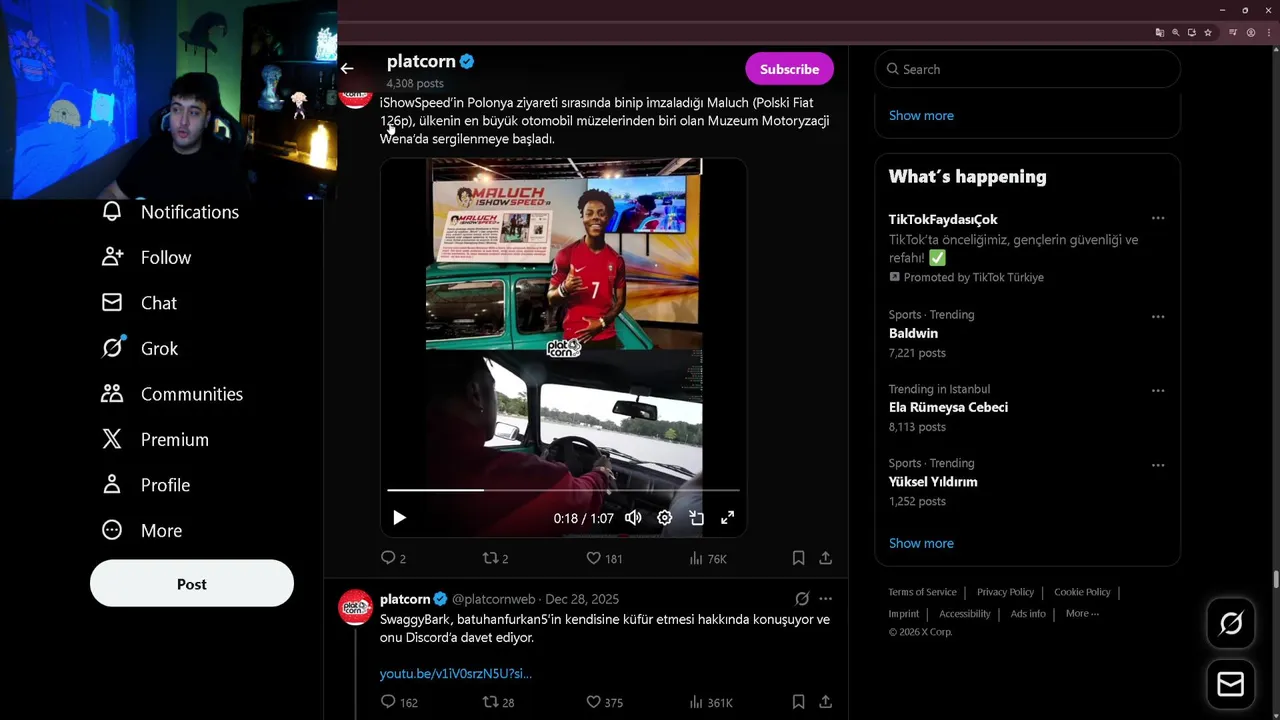
Task: Go back using the arrow beside platcorn
Action: pyautogui.click(x=347, y=69)
